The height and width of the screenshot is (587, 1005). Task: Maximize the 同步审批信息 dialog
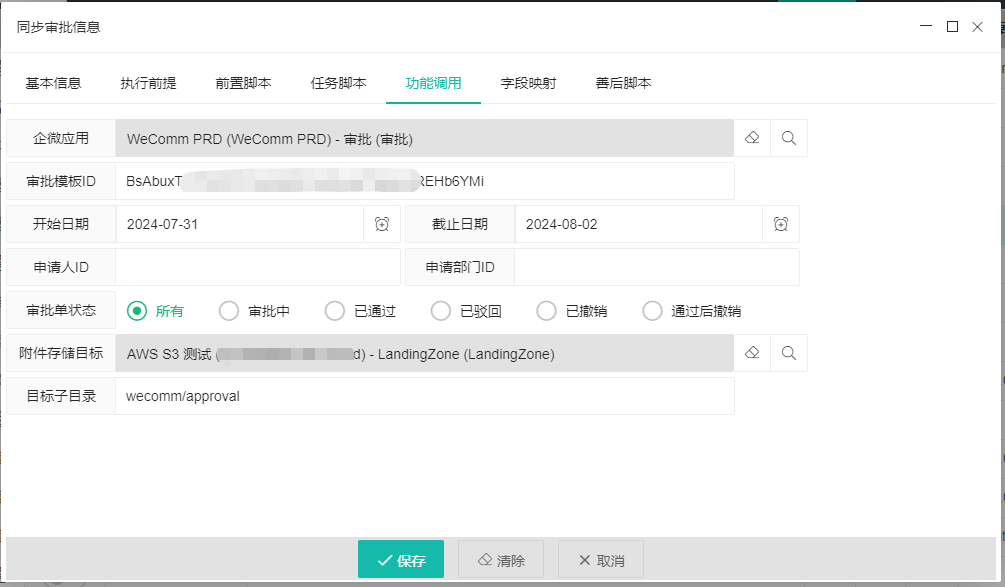coord(952,26)
